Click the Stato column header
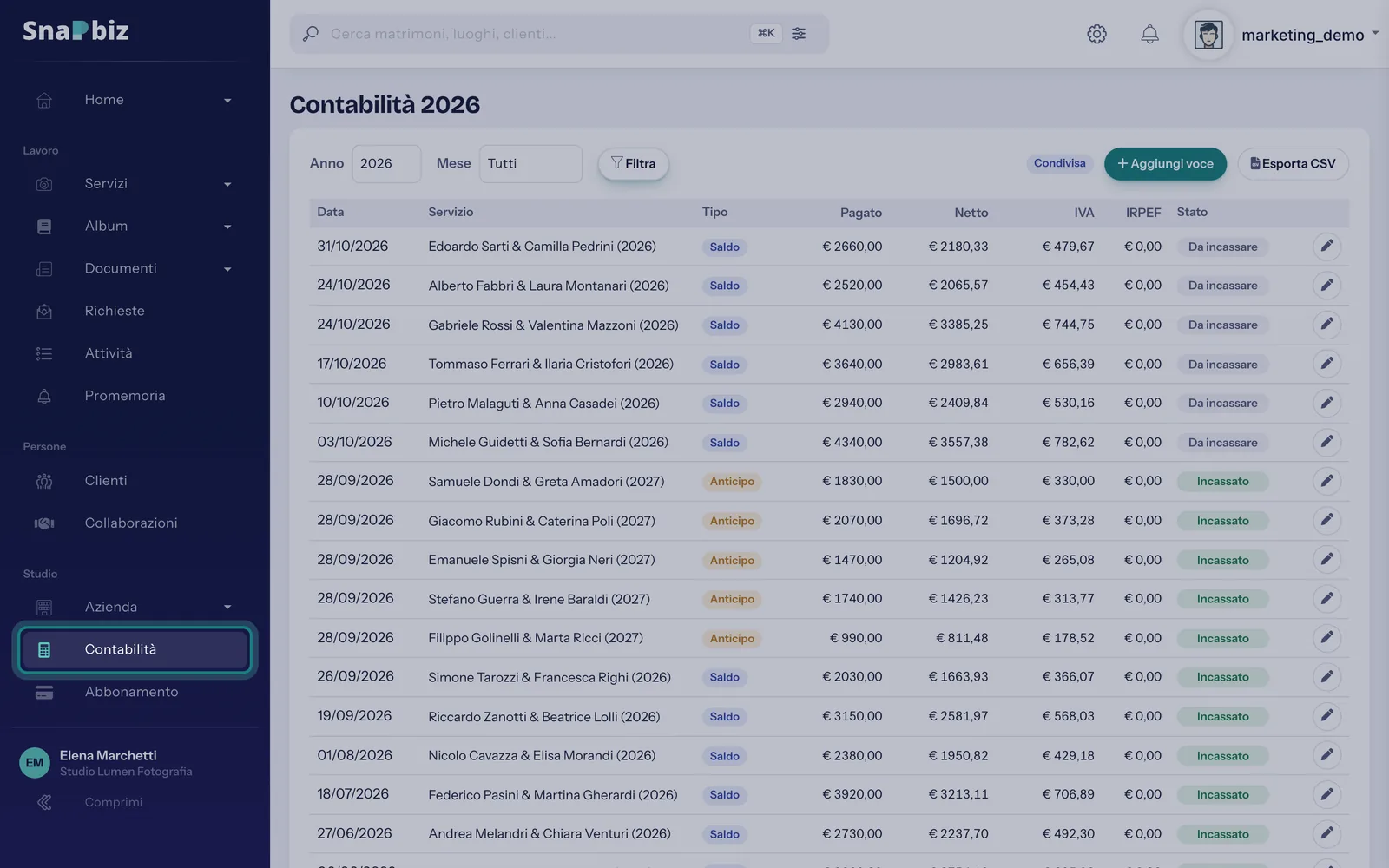The width and height of the screenshot is (1389, 868). pos(1192,212)
